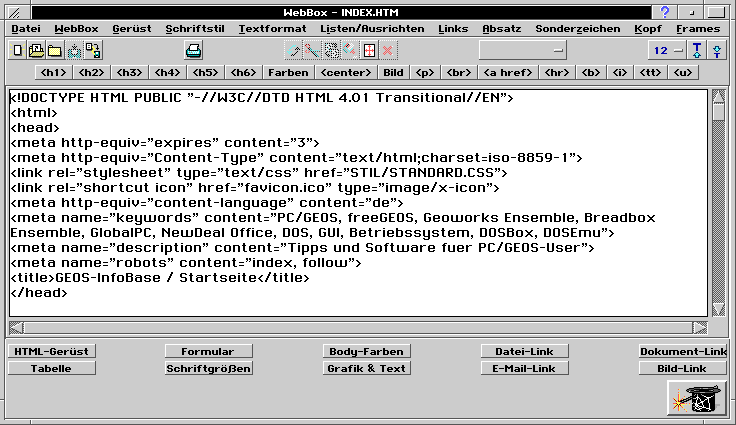Screen dimensions: 736x425
Task: Click the document transfer icon
Action: point(93,50)
